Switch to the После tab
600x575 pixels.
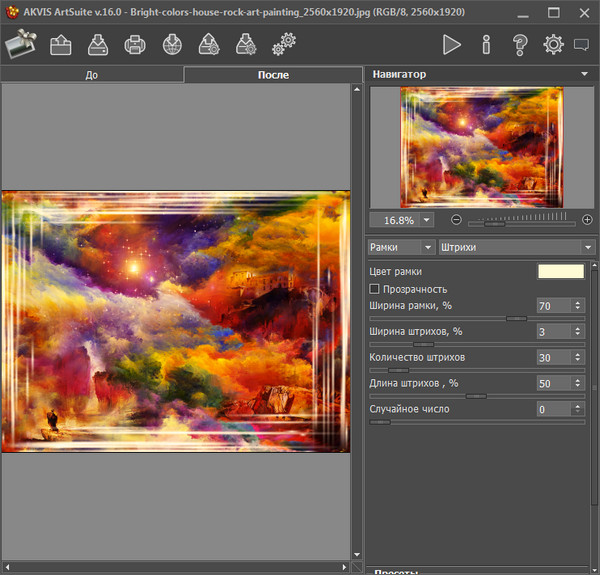[x=273, y=75]
